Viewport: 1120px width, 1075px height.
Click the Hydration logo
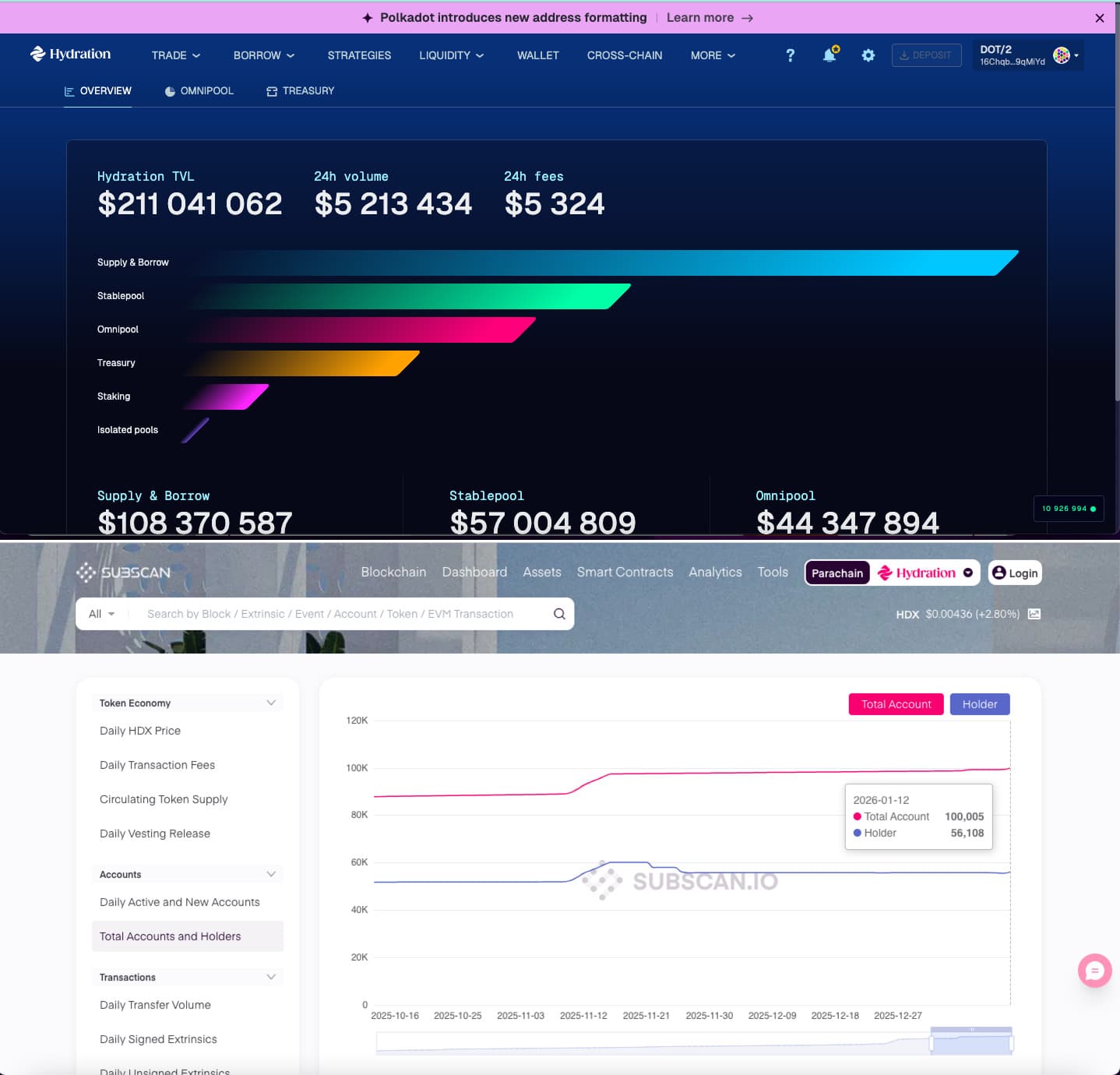coord(70,55)
